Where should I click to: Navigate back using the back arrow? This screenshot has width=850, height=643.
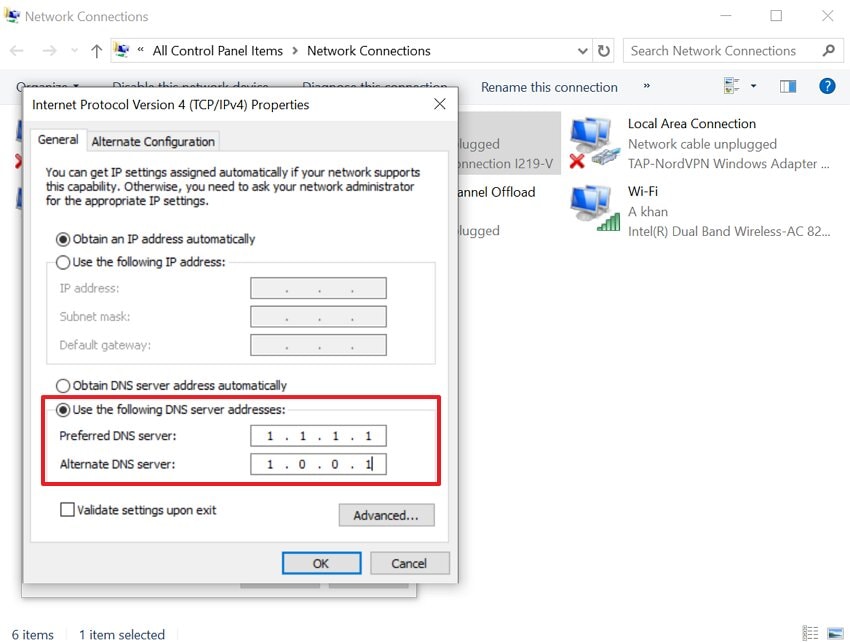point(16,50)
